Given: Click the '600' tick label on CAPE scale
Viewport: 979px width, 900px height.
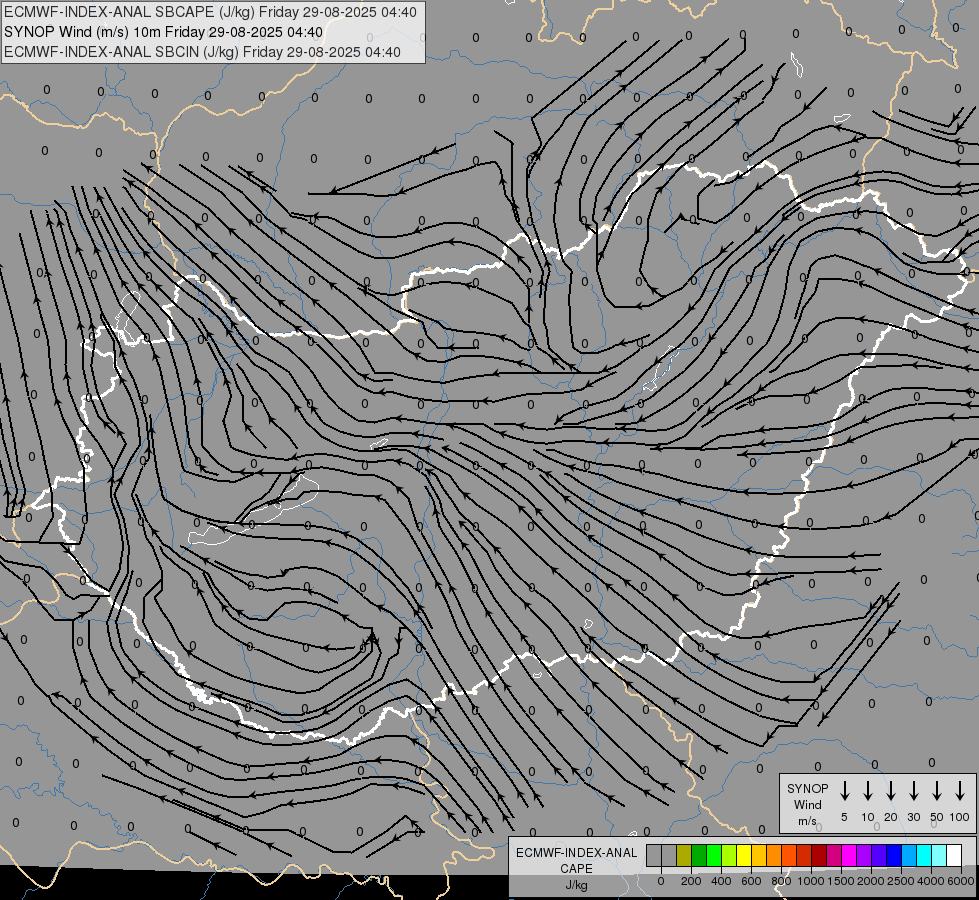Looking at the screenshot, I should pyautogui.click(x=751, y=881).
